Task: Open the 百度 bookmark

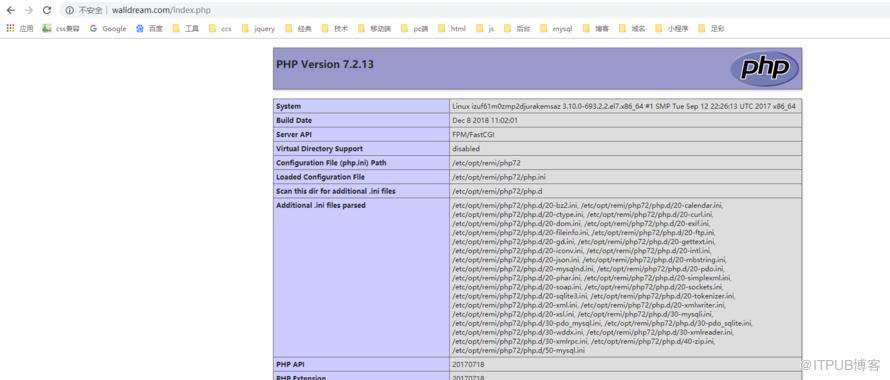Action: point(149,28)
